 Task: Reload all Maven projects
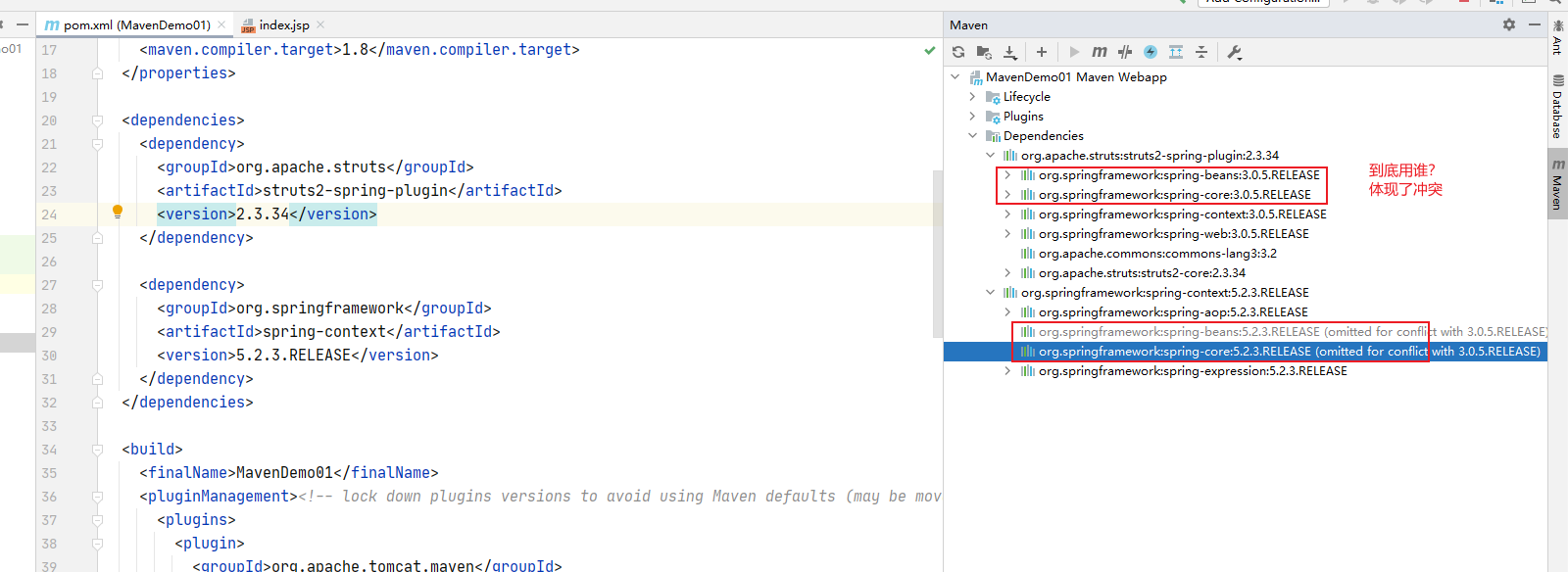[x=958, y=52]
